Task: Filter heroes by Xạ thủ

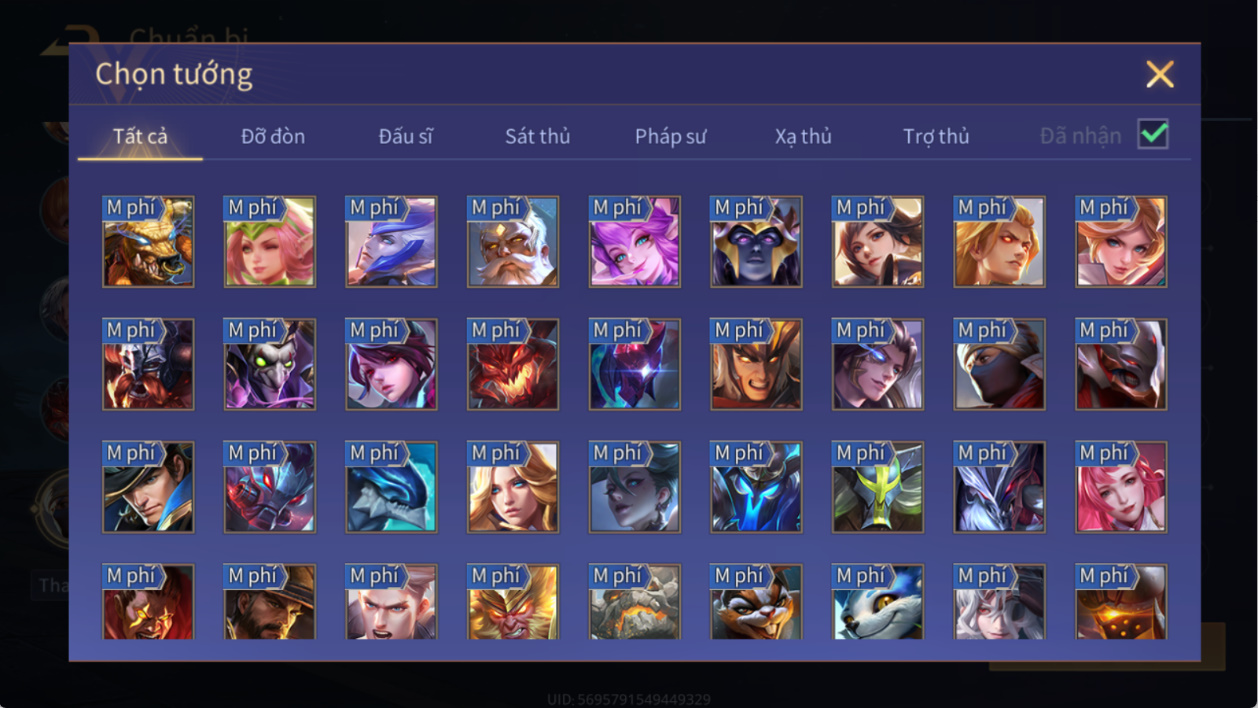Action: point(803,136)
